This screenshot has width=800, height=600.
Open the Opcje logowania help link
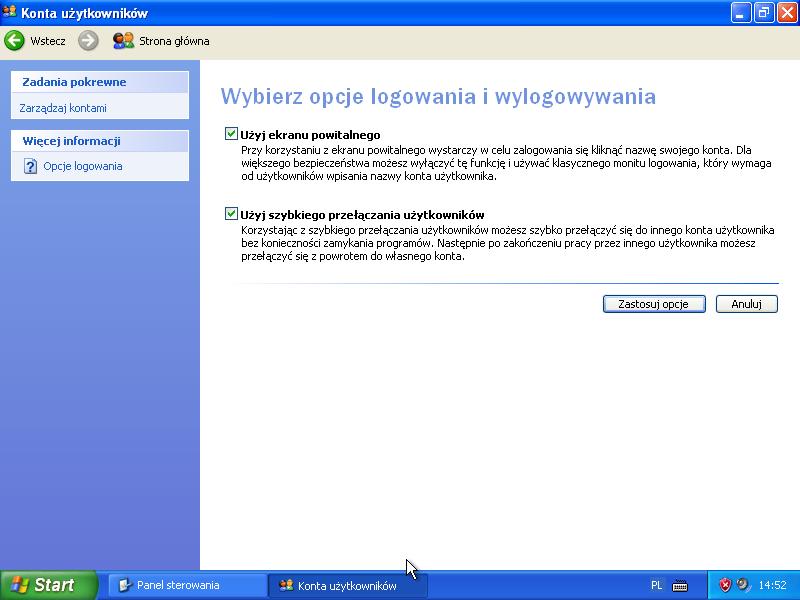(83, 166)
